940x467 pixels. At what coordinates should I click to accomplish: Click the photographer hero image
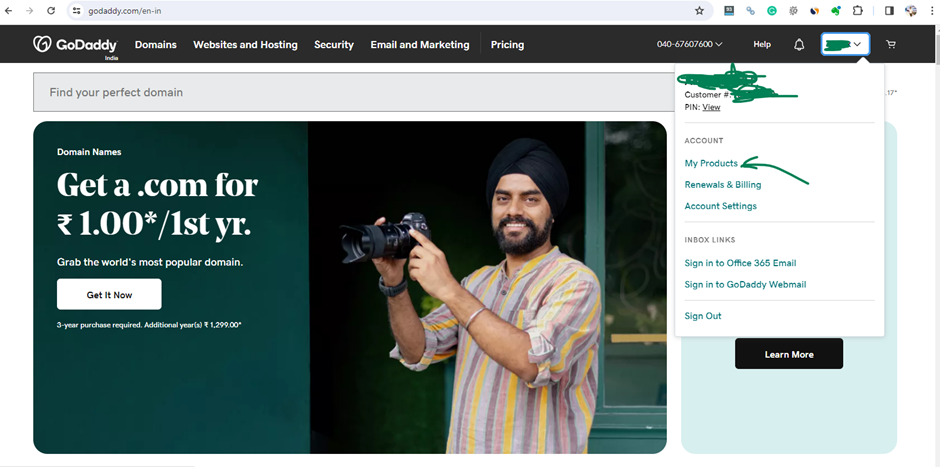487,288
